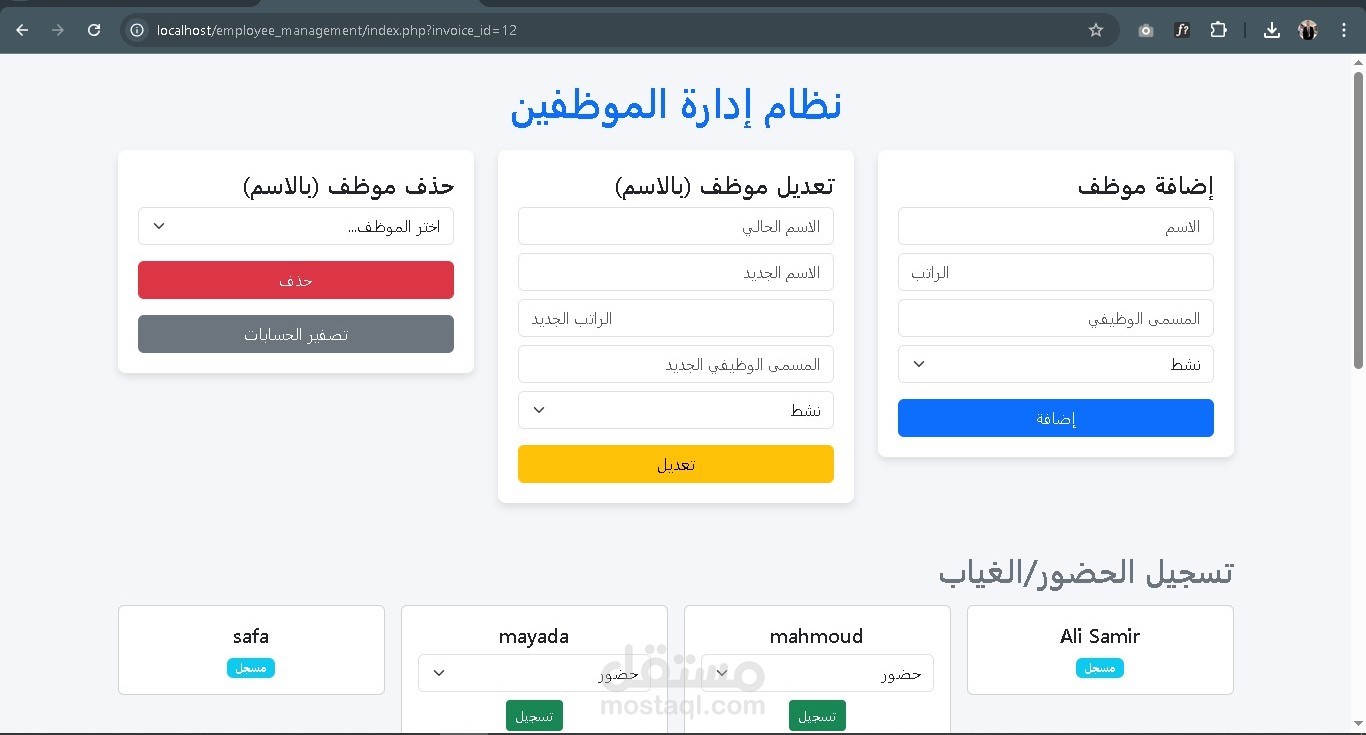
Task: Click the heading تسجيل الحضور/الغياب
Action: [1086, 572]
